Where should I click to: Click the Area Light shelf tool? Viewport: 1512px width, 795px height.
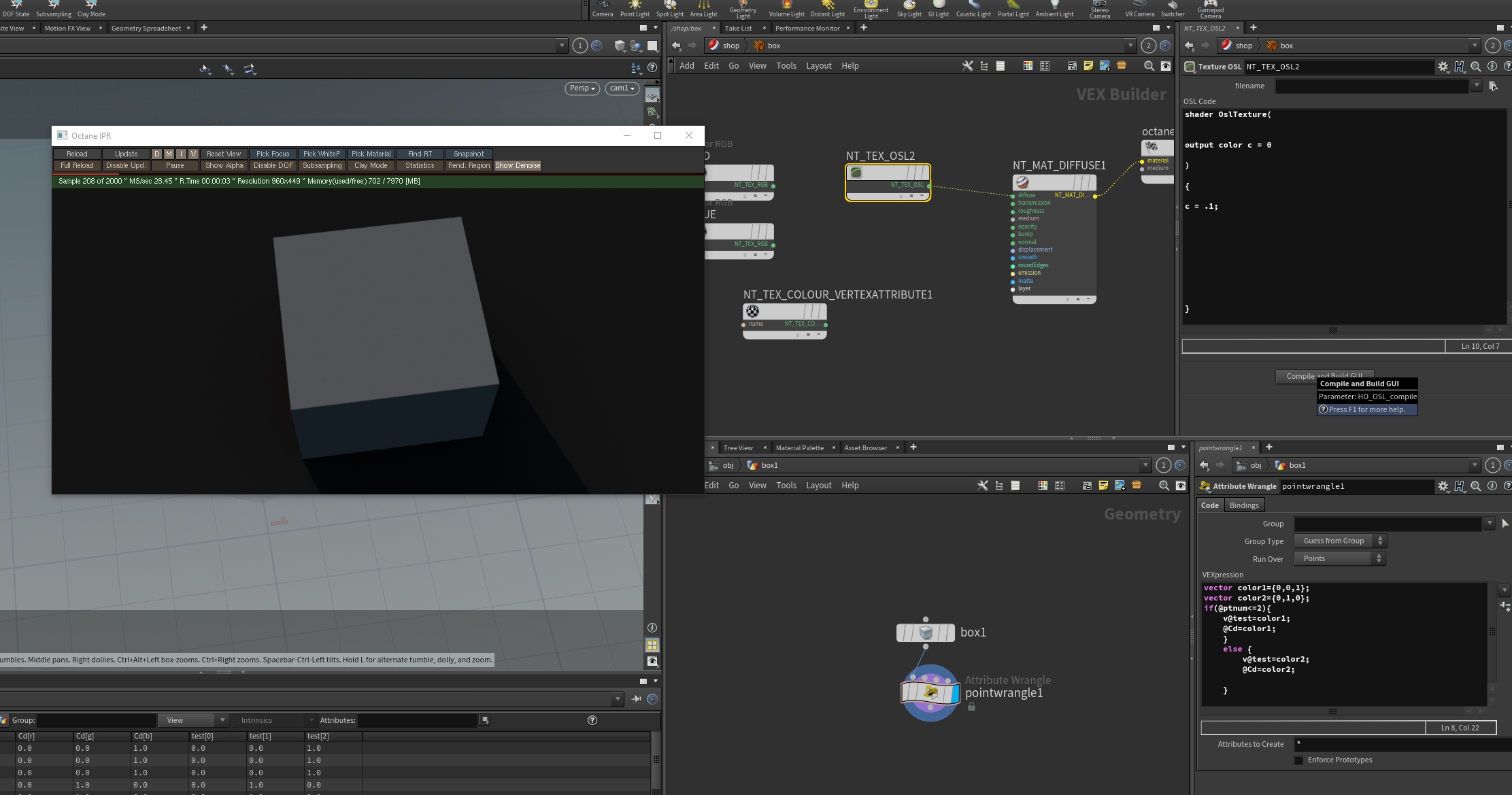coord(703,9)
